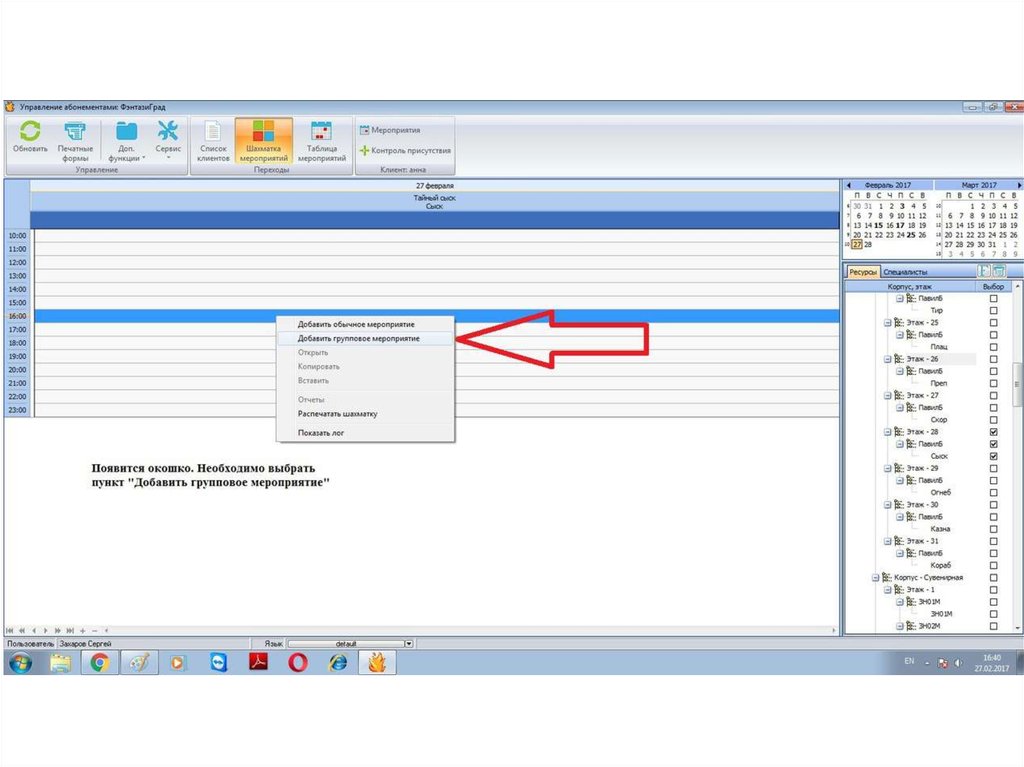Launch Google Chrome from the taskbar
Viewport: 1024px width, 767px height.
pyautogui.click(x=98, y=662)
